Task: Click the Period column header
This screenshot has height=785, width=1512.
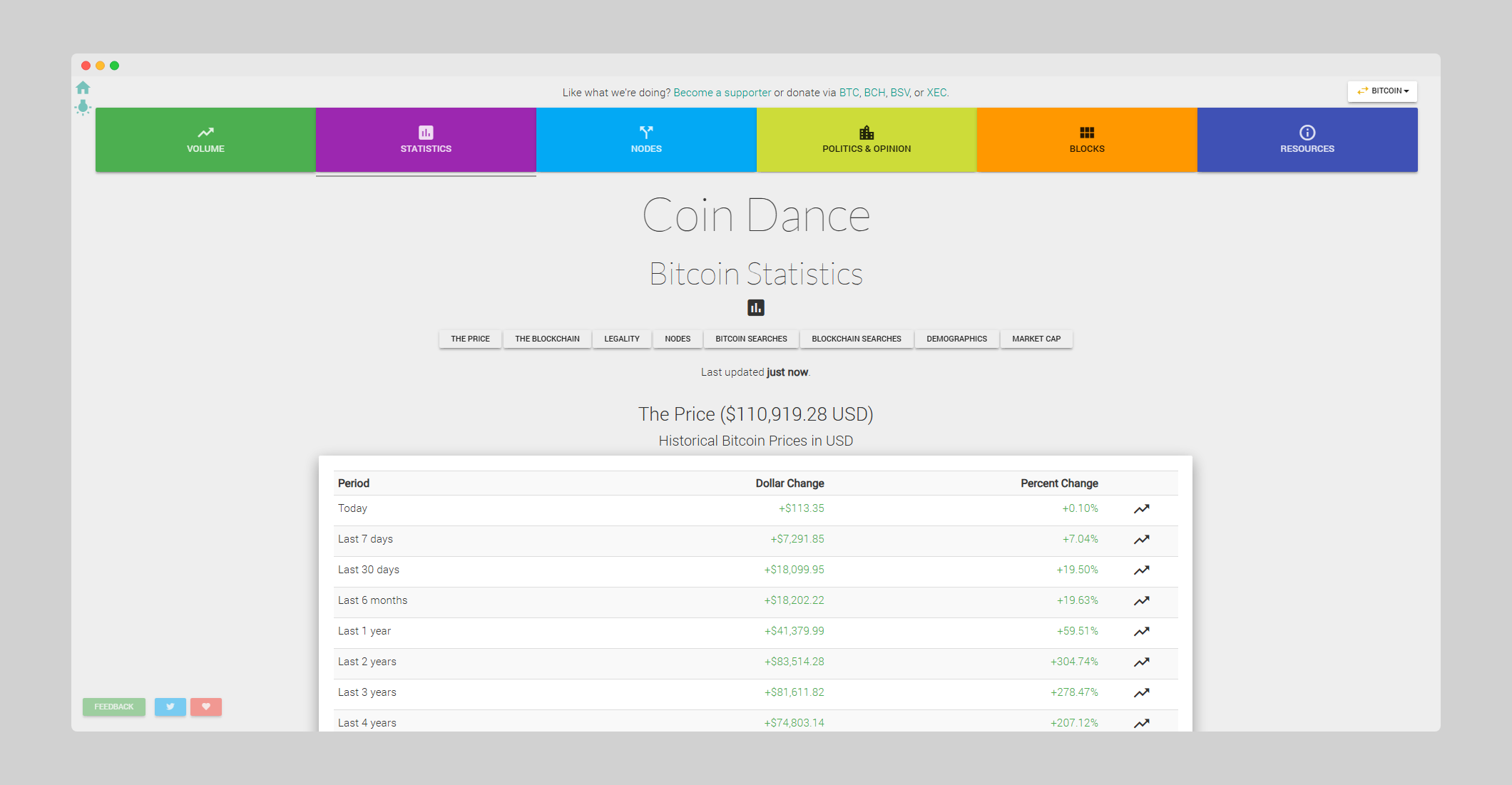Action: (354, 483)
